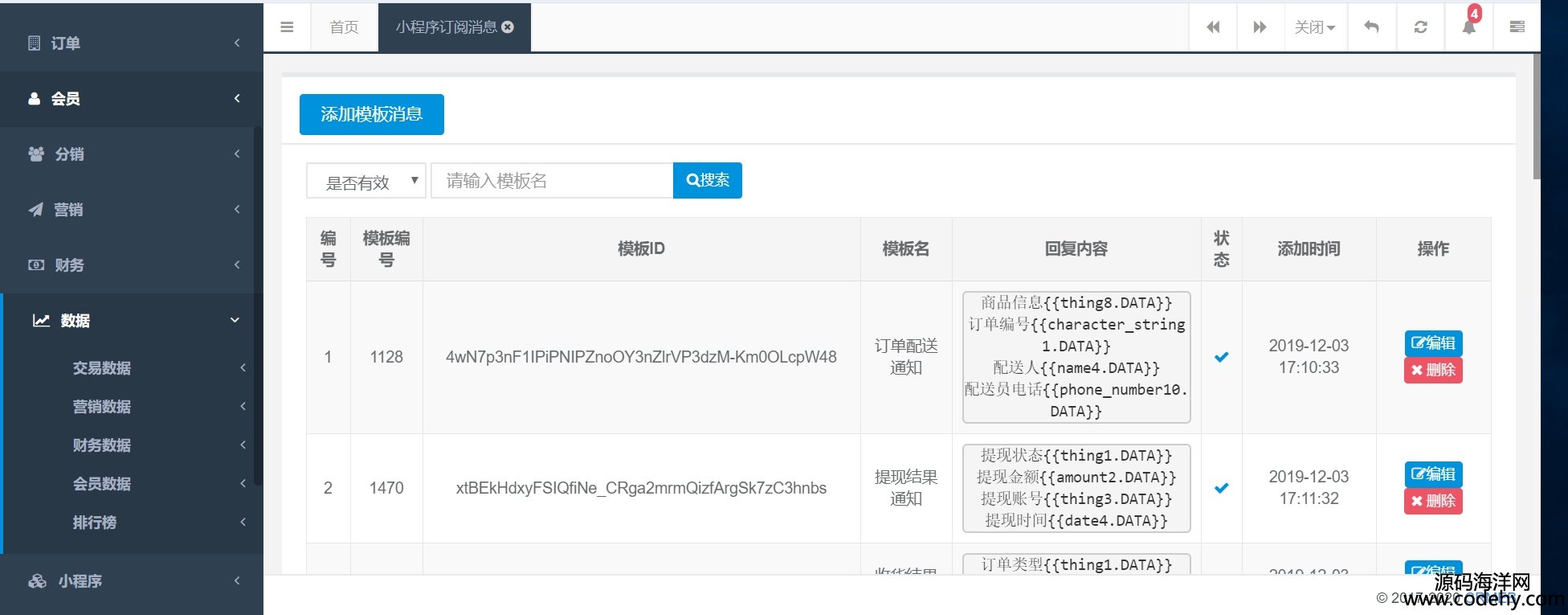The height and width of the screenshot is (615, 1568).
Task: Click the sidebar scrollbar thumb
Action: (x=258, y=305)
